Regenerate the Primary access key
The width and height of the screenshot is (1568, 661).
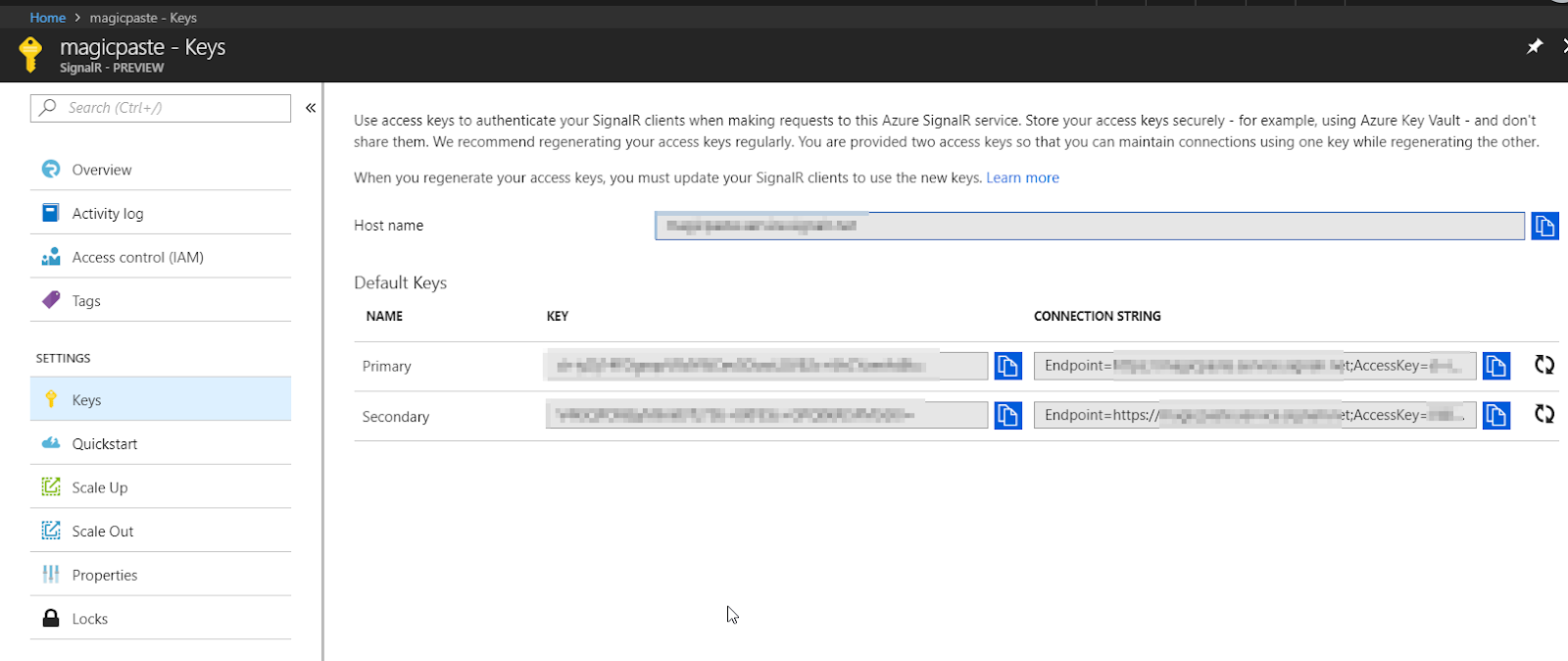[1544, 365]
